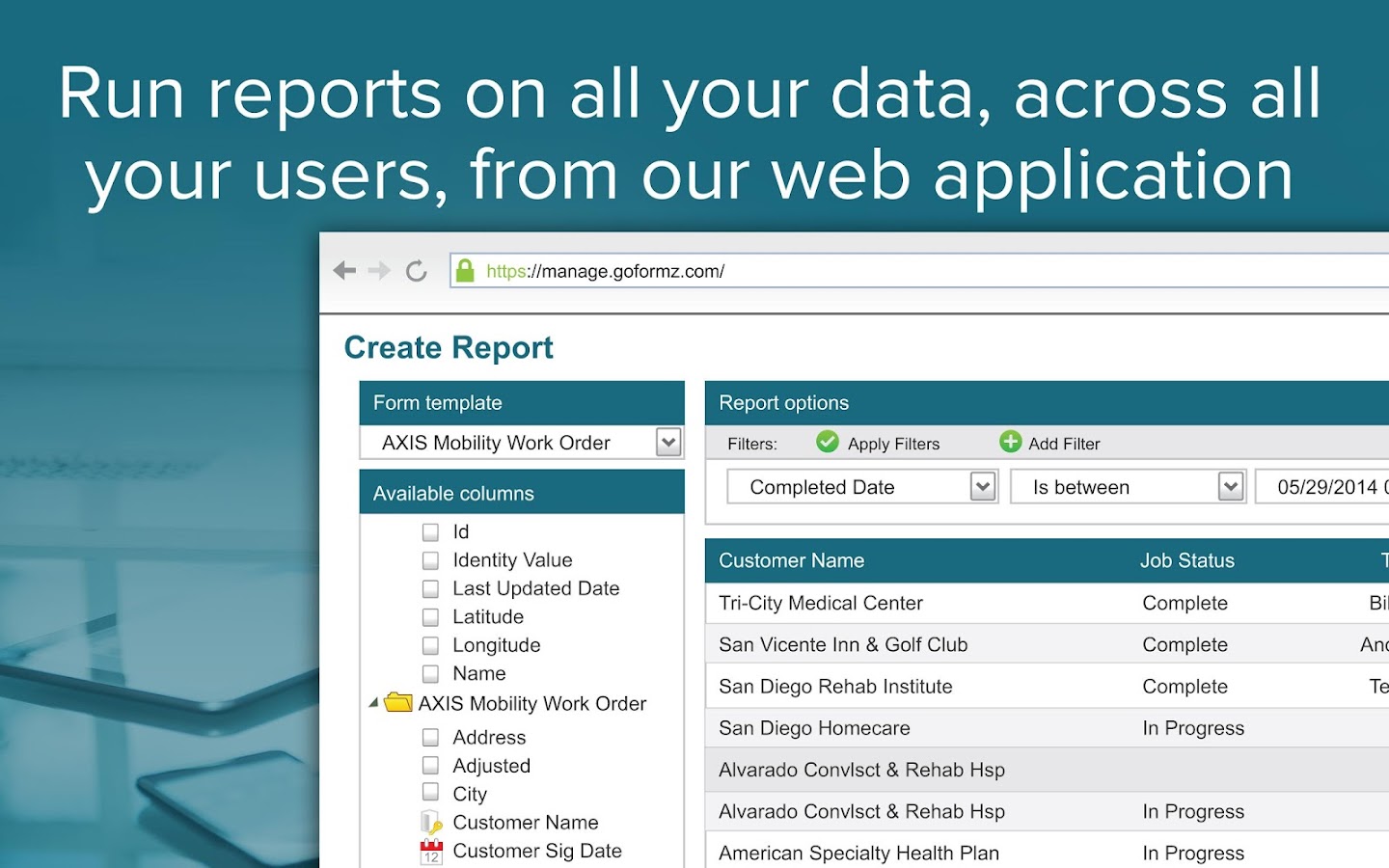Image resolution: width=1389 pixels, height=868 pixels.
Task: Click the green Apply Filters check icon
Action: (x=828, y=442)
